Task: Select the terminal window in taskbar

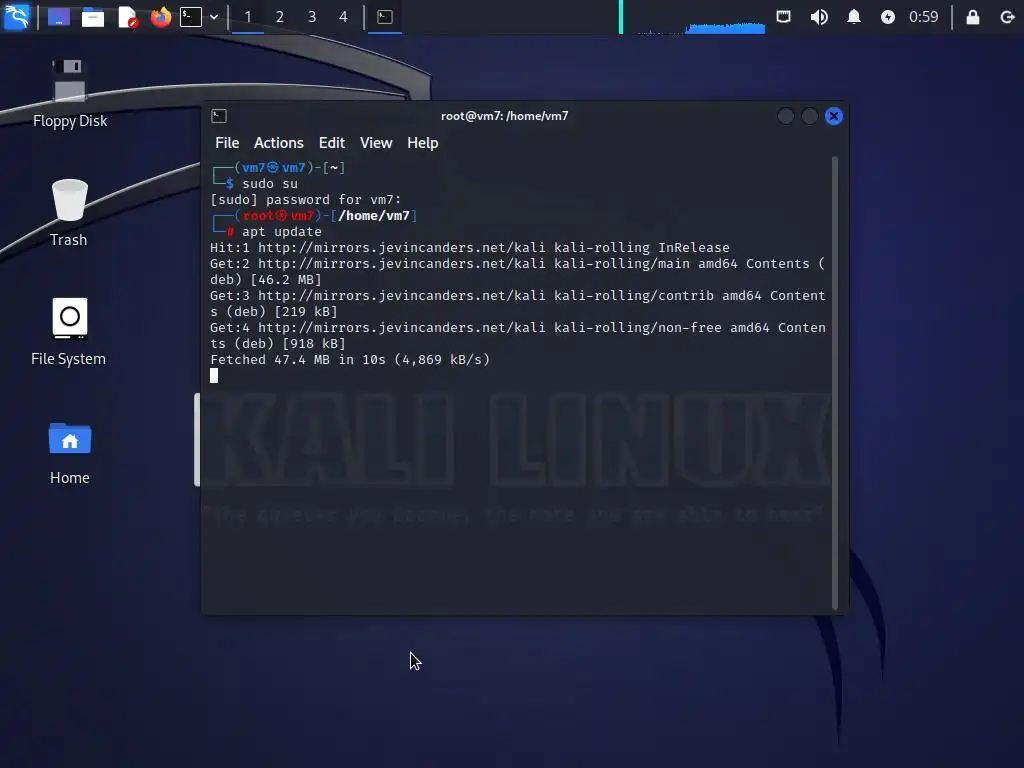Action: 385,17
